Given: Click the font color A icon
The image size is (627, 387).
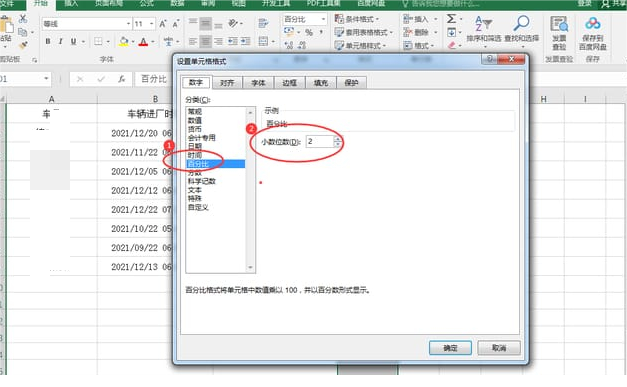Looking at the screenshot, I should pyautogui.click(x=144, y=41).
